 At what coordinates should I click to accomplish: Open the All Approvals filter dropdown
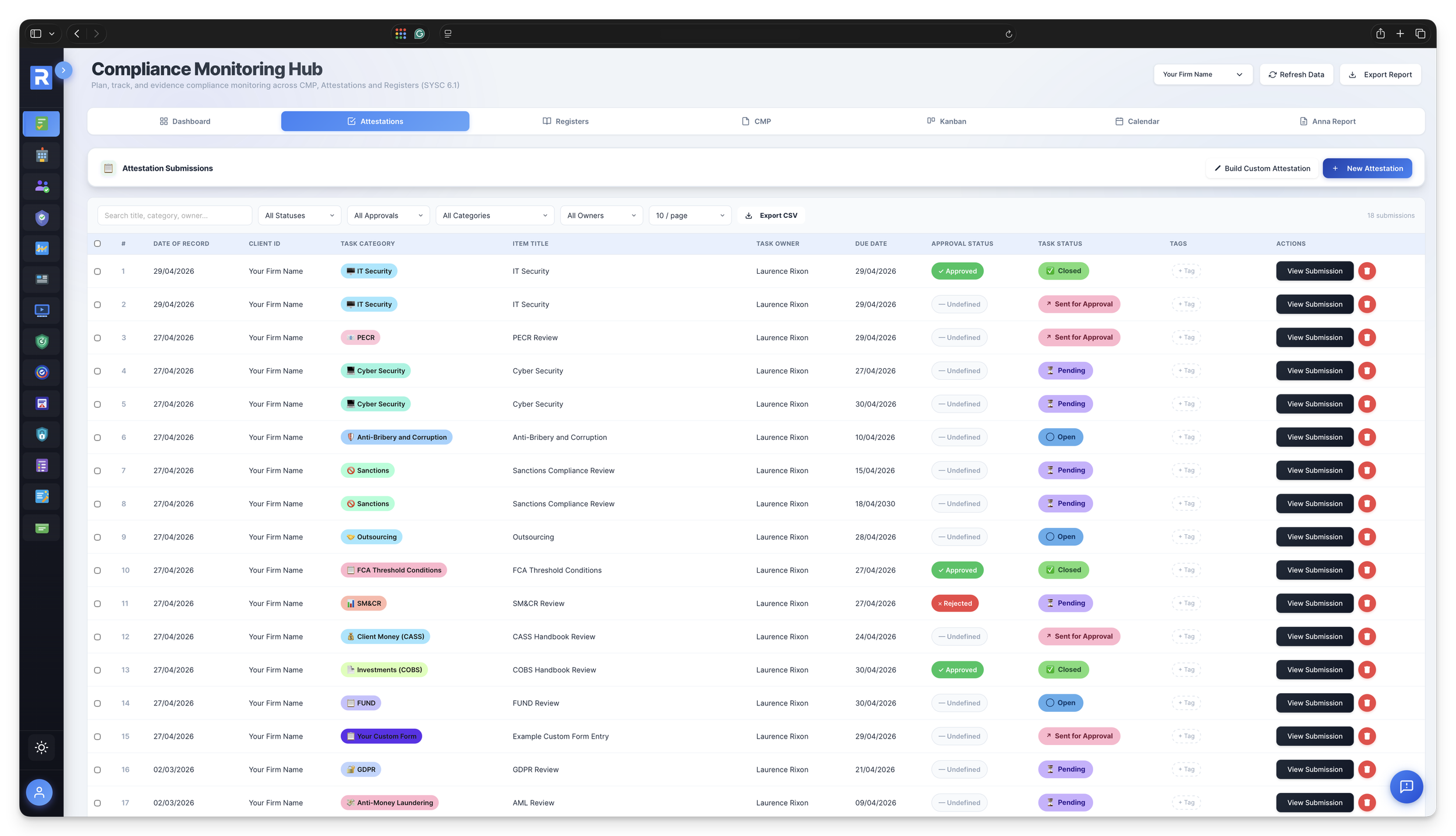click(x=388, y=216)
